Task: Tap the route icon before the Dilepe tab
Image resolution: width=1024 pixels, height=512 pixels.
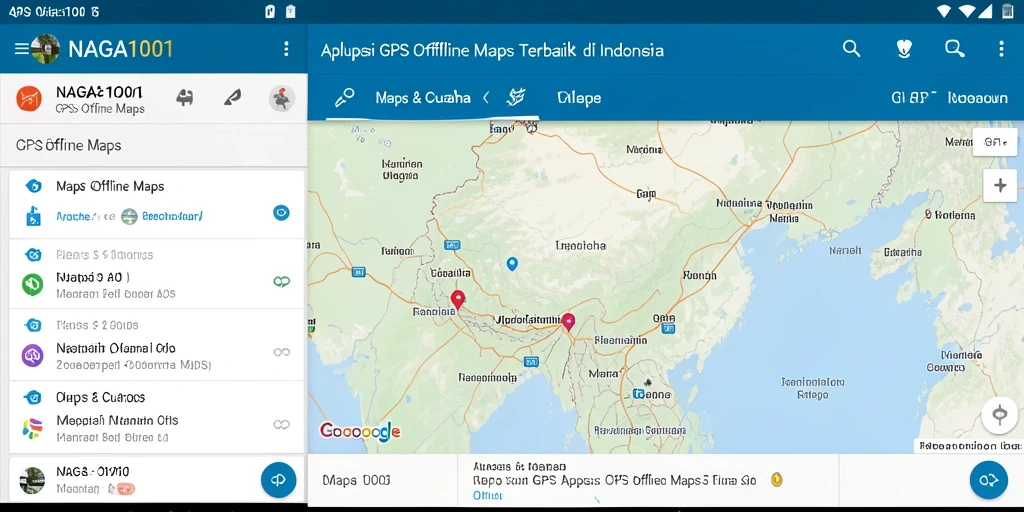Action: 516,97
